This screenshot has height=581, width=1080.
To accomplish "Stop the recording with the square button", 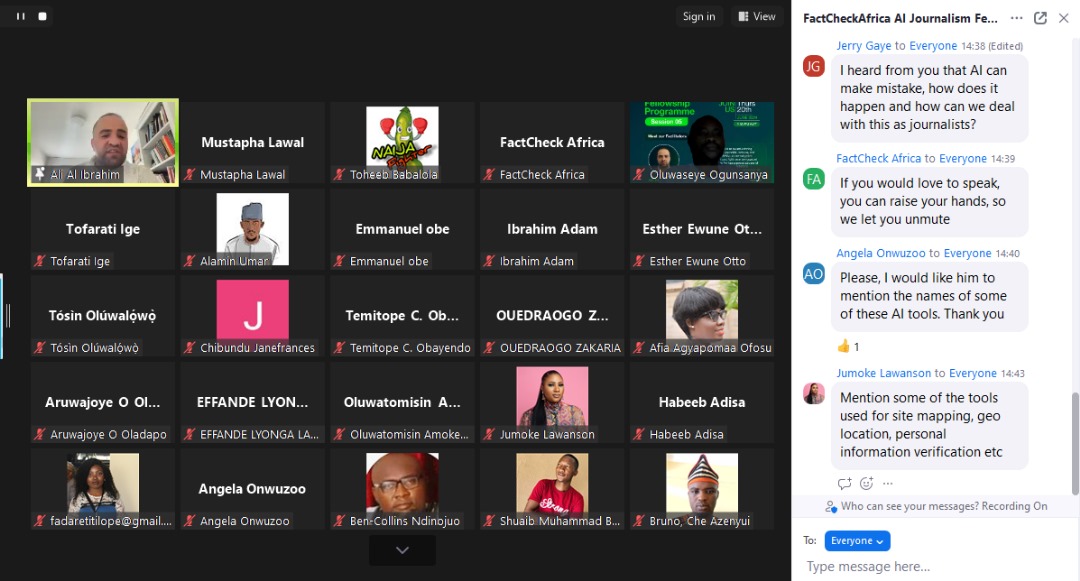I will click(42, 16).
